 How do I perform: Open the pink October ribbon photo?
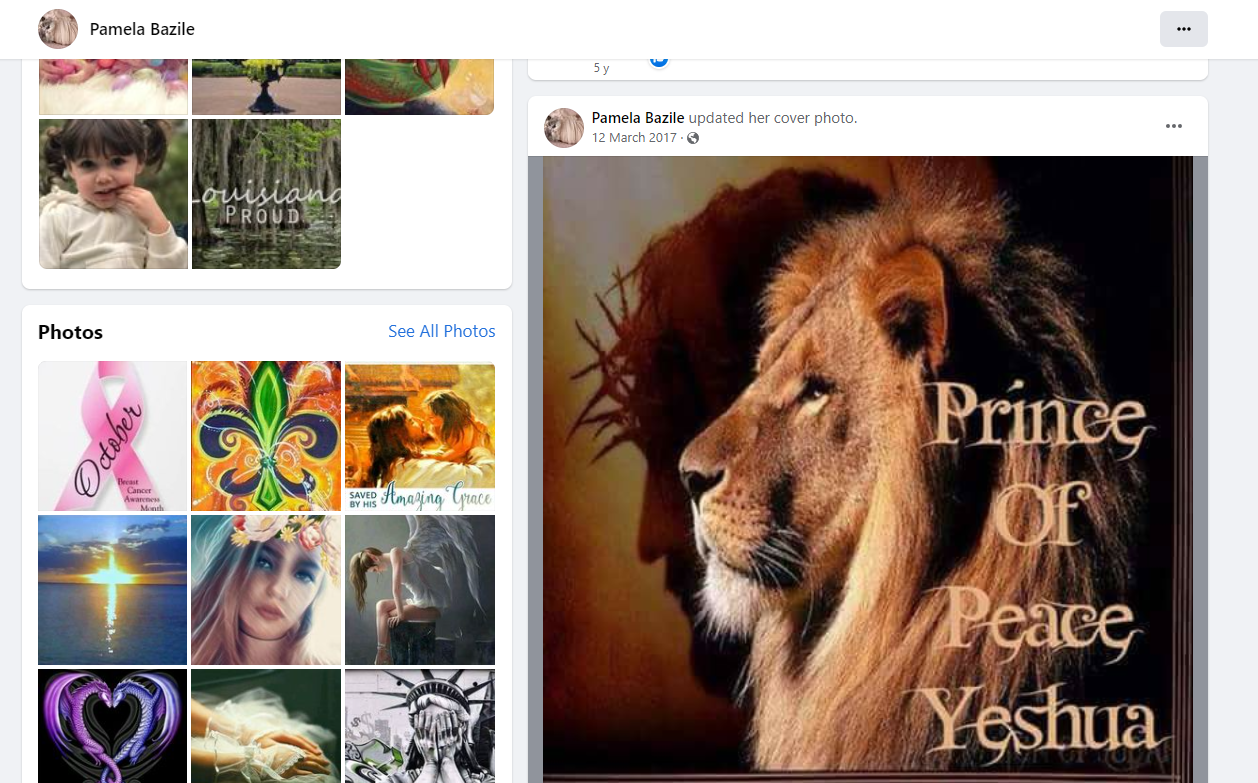pos(113,436)
